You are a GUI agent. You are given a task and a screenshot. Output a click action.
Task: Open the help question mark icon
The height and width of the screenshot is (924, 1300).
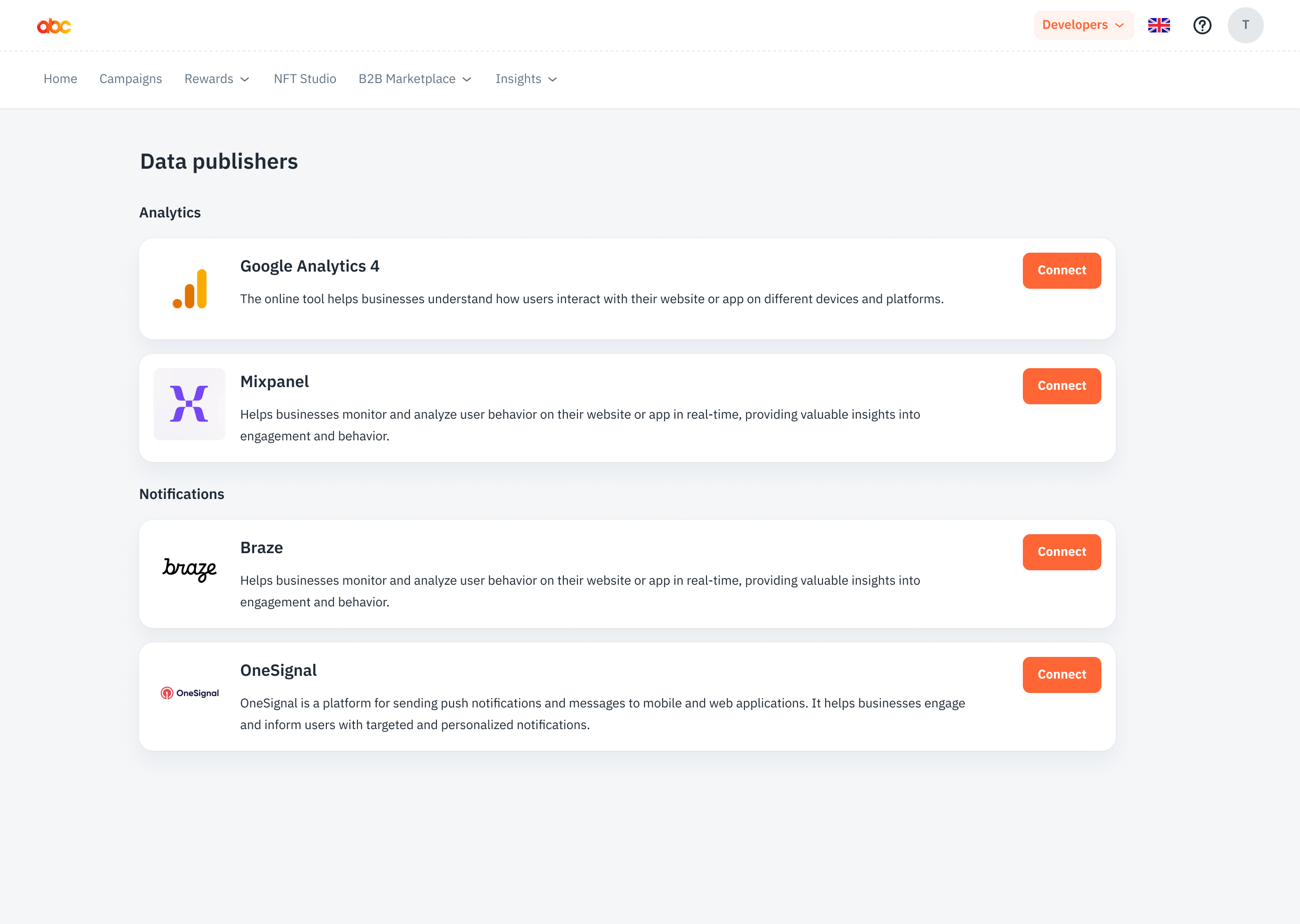1202,25
